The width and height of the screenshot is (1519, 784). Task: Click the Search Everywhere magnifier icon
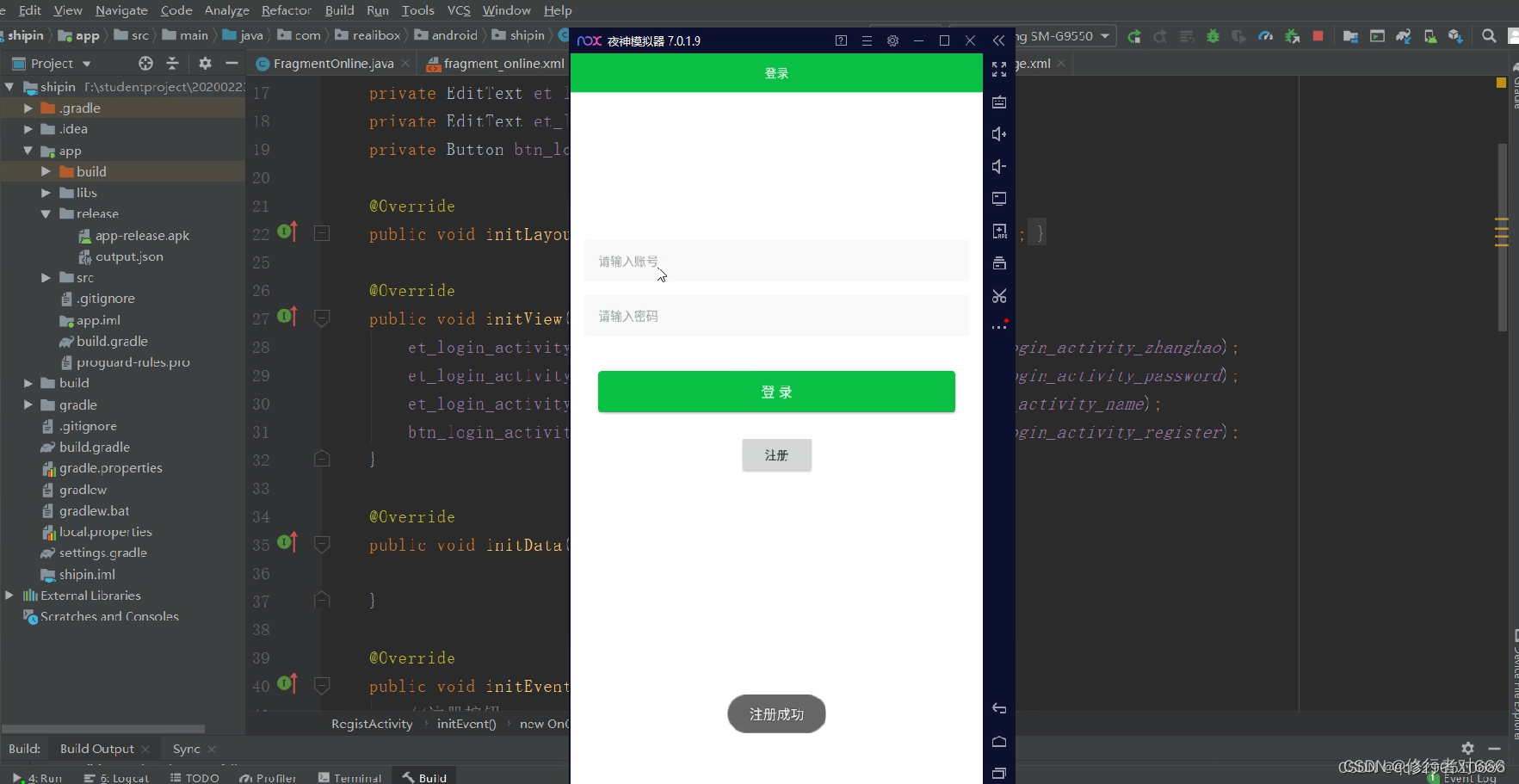1489,36
